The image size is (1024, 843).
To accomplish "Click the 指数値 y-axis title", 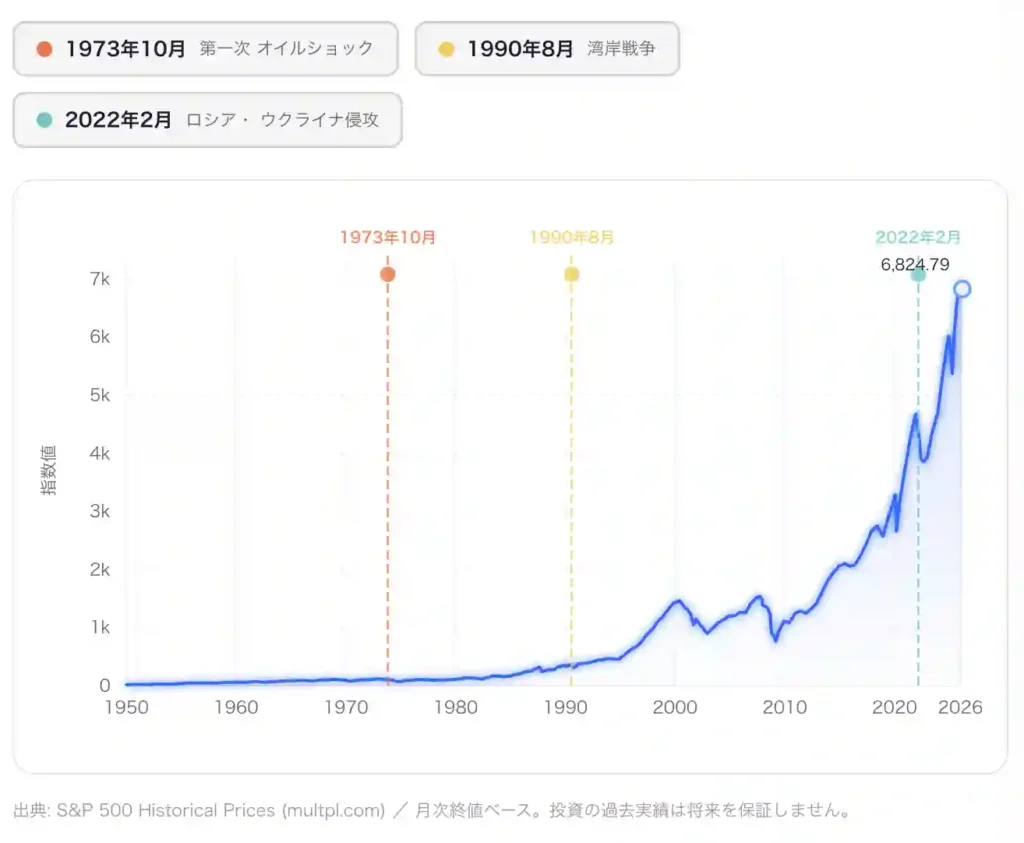I will (x=48, y=470).
